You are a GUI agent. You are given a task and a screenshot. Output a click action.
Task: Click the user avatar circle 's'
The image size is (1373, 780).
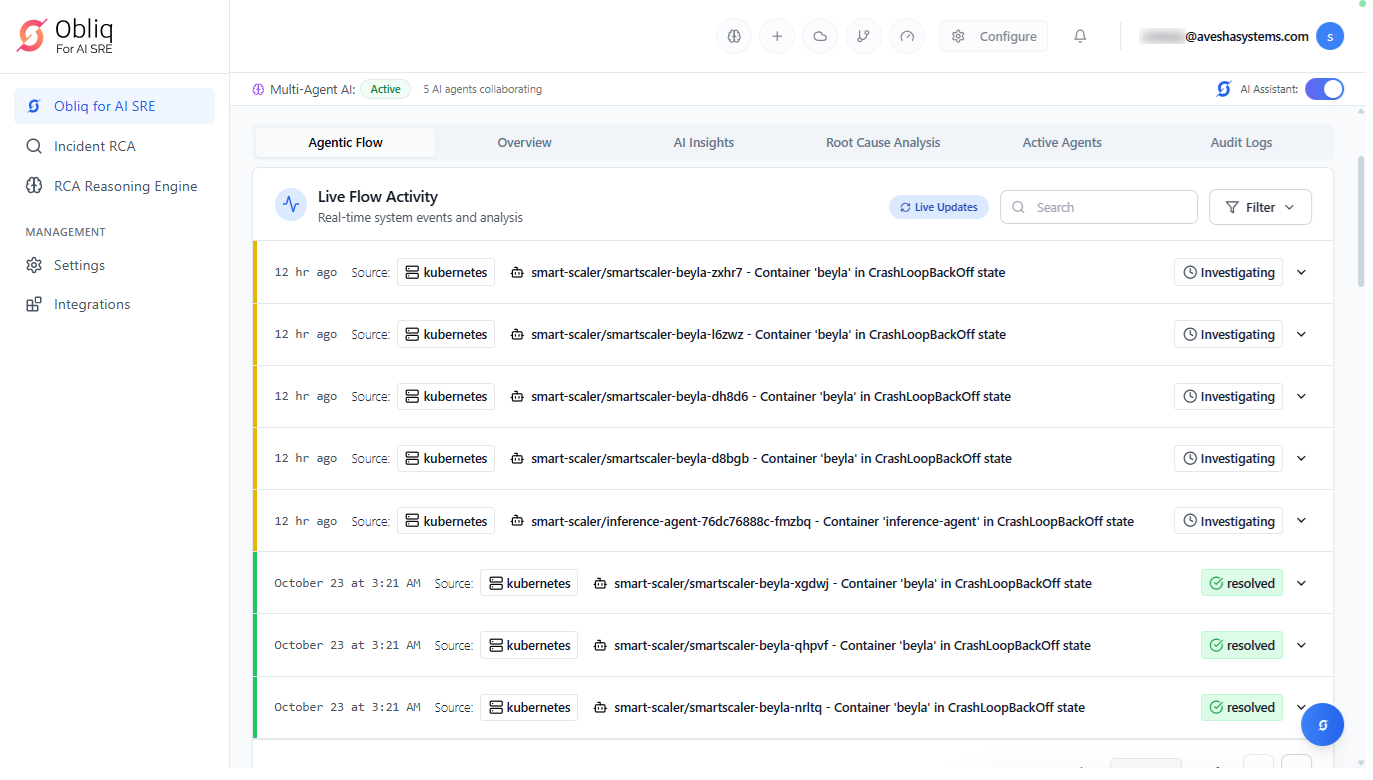(1329, 37)
